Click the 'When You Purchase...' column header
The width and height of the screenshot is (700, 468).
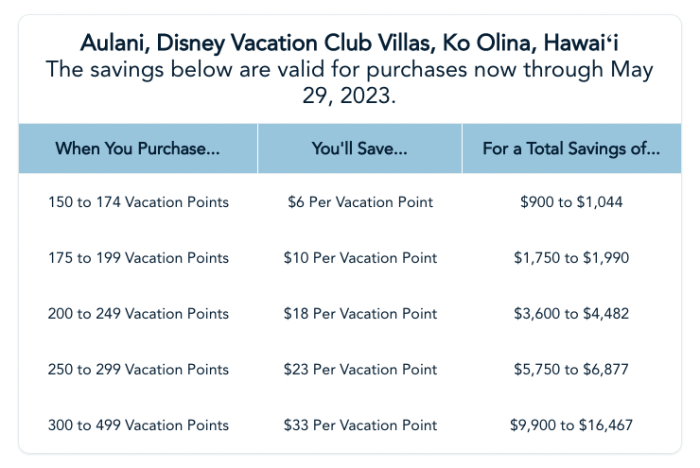pos(138,149)
